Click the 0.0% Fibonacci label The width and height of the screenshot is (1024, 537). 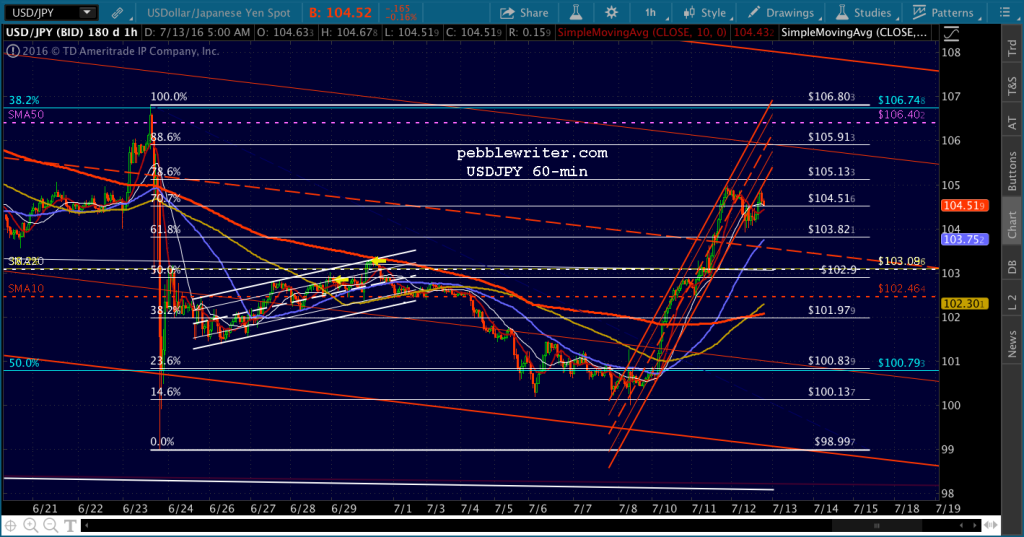(162, 442)
